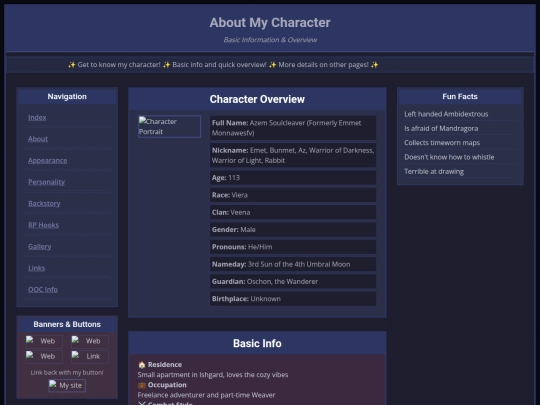
Task: Visit the RP Hooks page
Action: pyautogui.click(x=43, y=225)
